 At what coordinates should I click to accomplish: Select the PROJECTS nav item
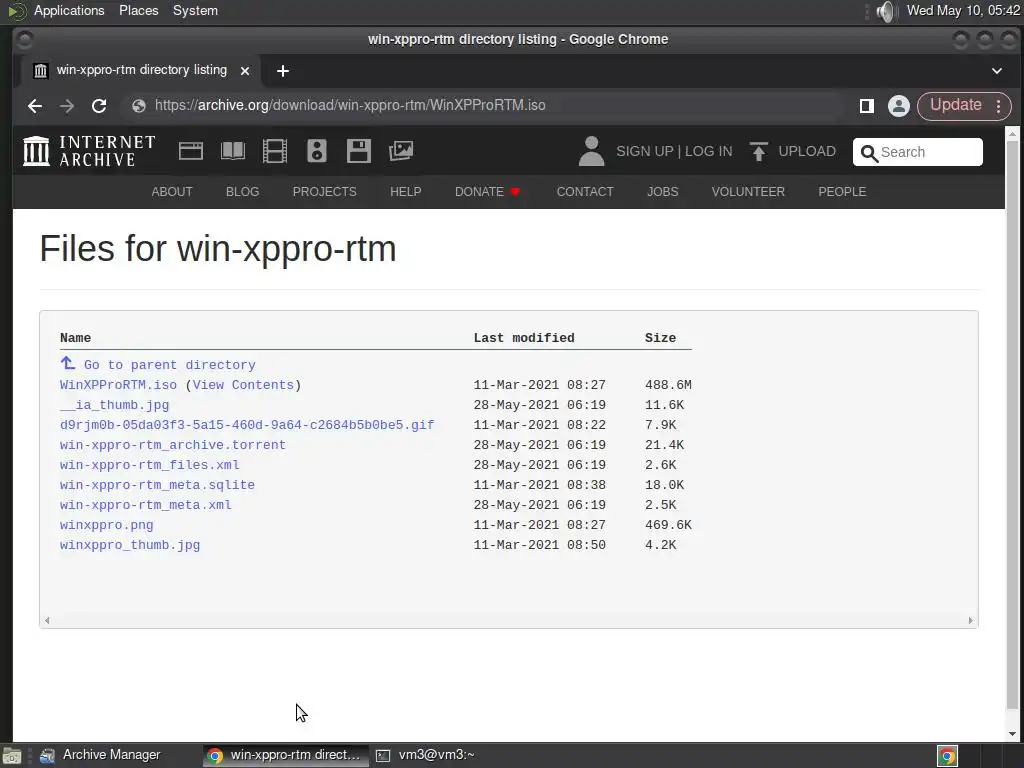point(325,192)
